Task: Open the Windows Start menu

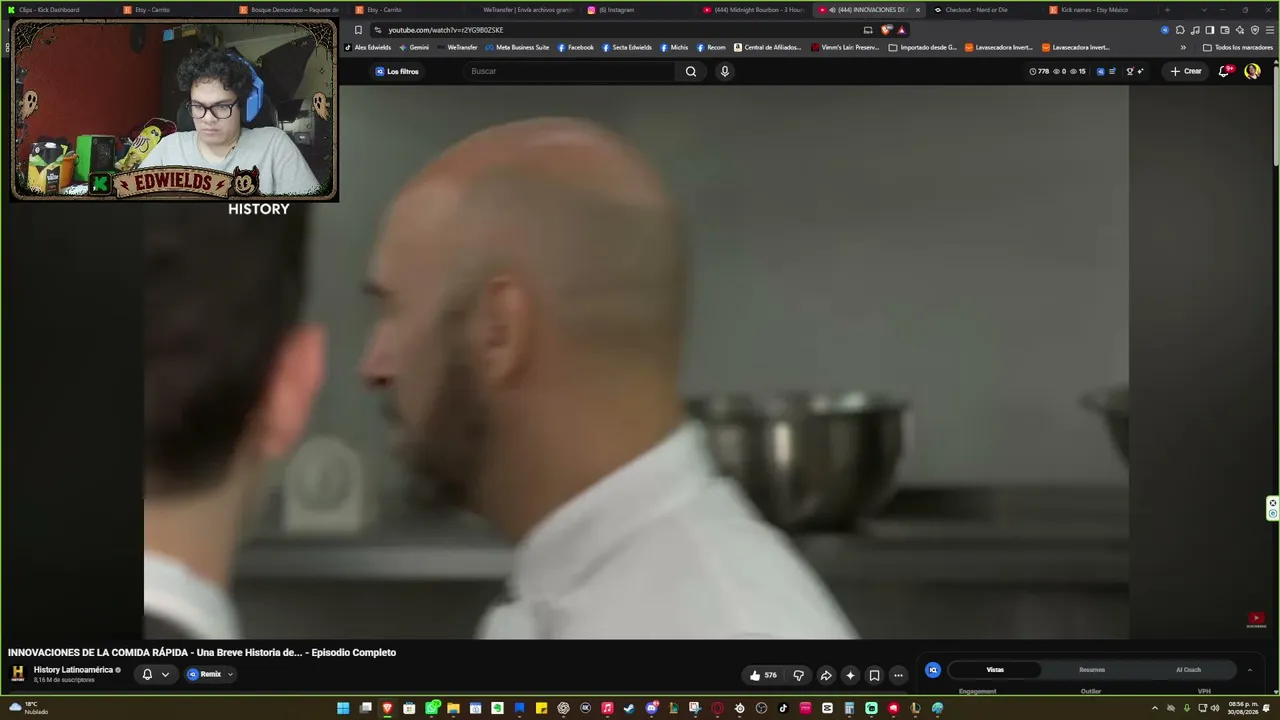Action: point(343,708)
